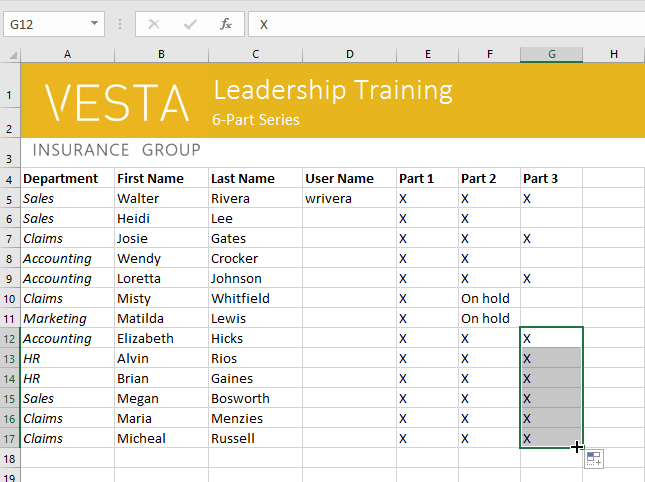The height and width of the screenshot is (482, 645).
Task: Click the Select All corner triangle
Action: coord(11,54)
